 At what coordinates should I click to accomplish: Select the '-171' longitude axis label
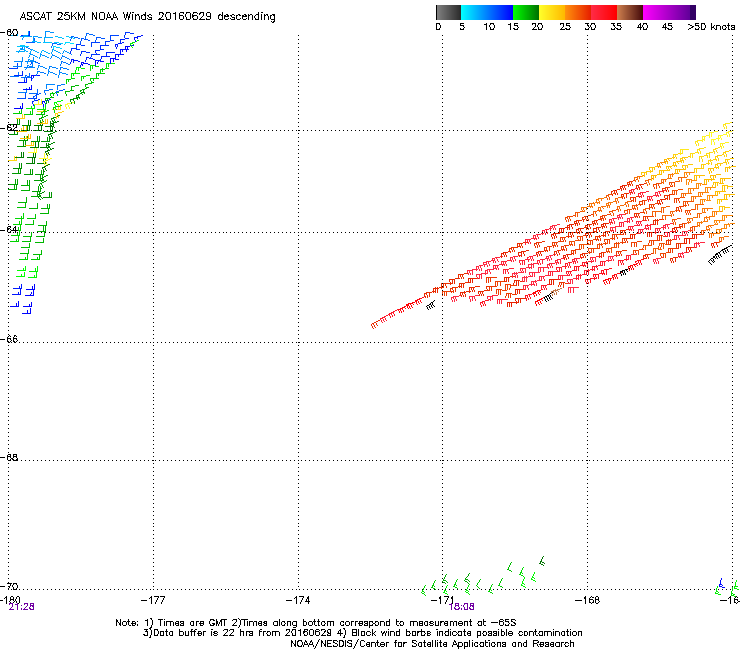pos(443,600)
